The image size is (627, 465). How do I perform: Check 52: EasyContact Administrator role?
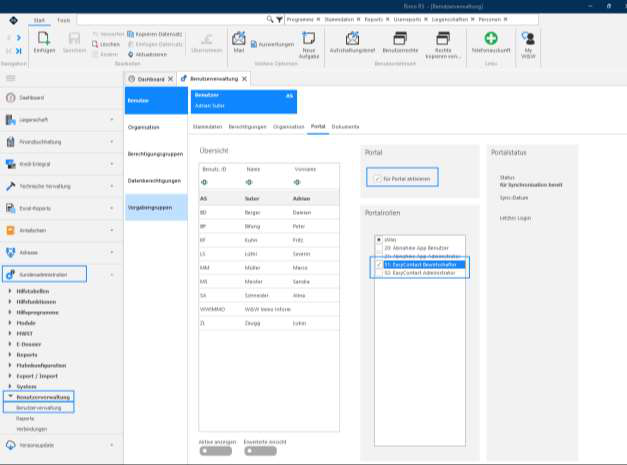click(379, 273)
